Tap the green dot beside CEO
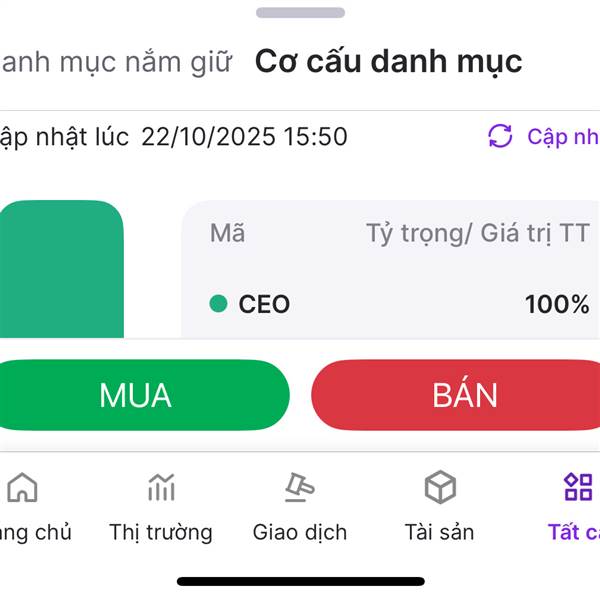 218,304
